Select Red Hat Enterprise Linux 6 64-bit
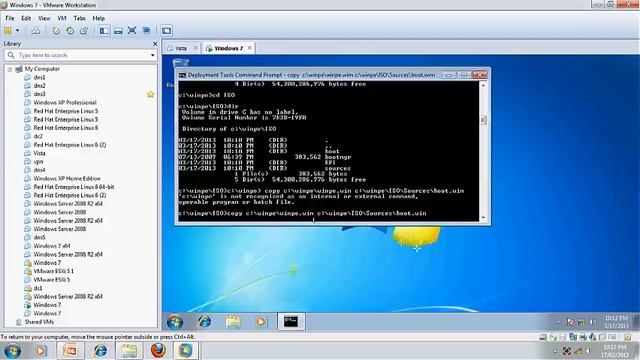 click(74, 187)
